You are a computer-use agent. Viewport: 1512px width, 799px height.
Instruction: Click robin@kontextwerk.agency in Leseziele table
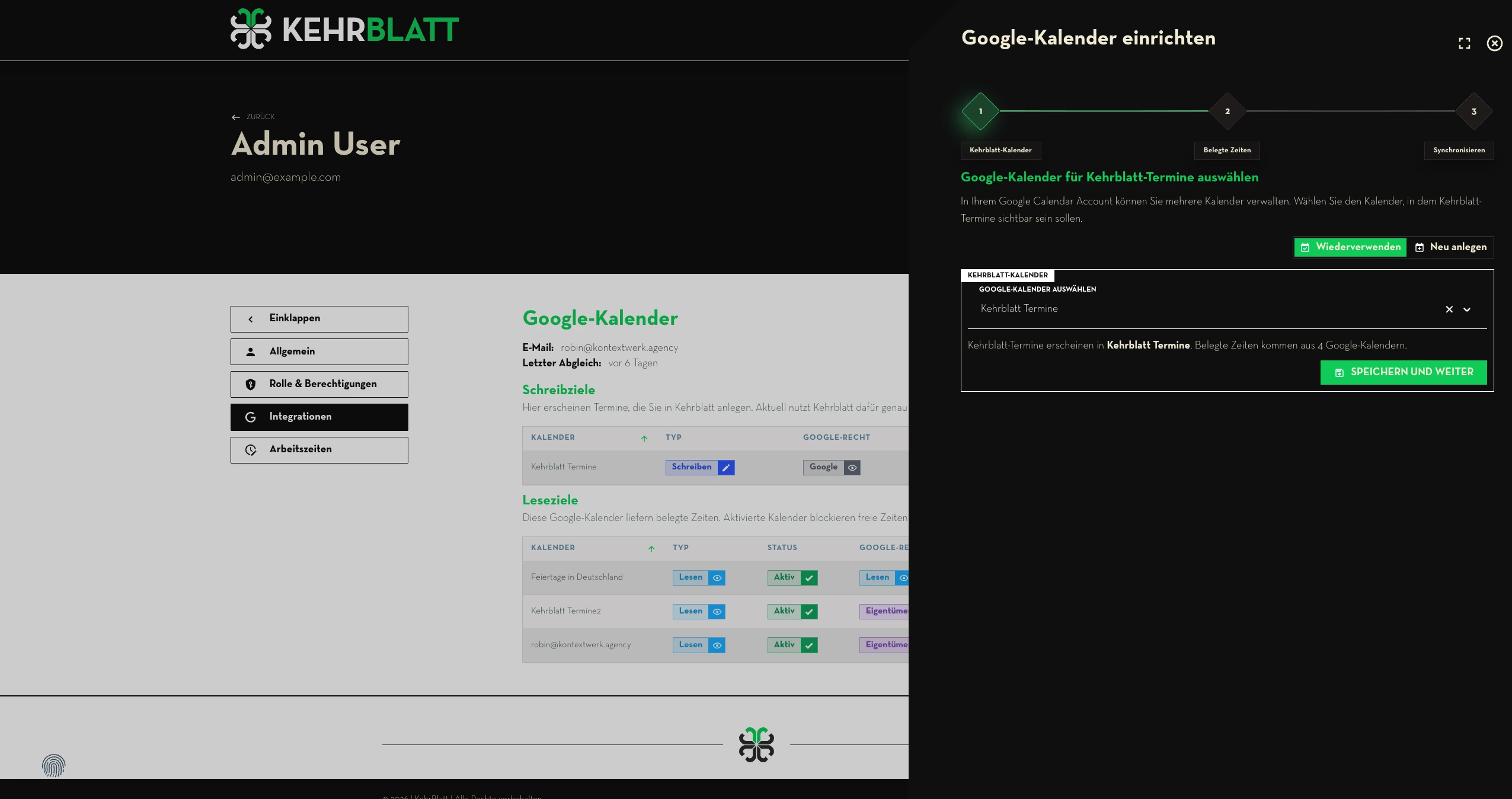[580, 645]
